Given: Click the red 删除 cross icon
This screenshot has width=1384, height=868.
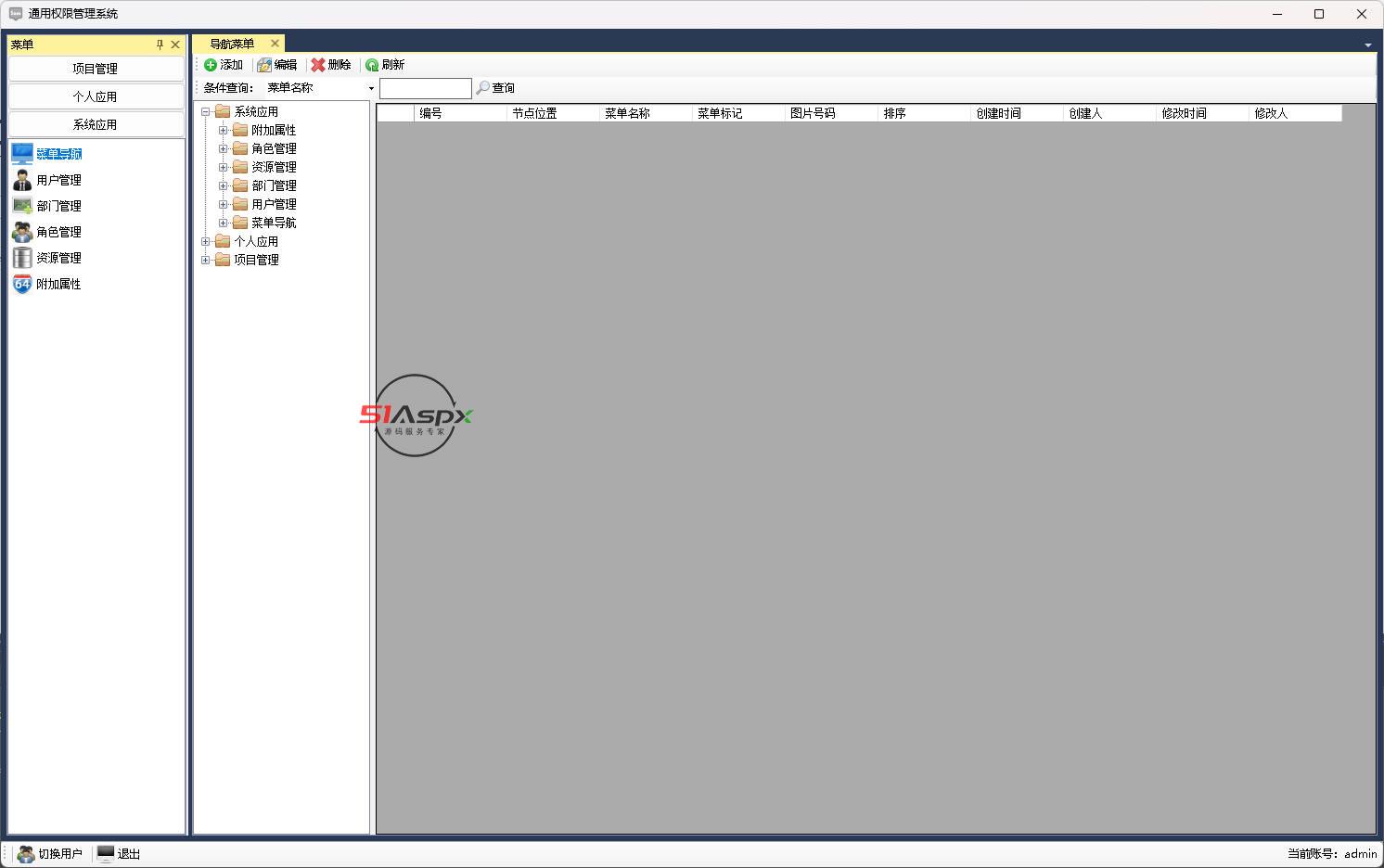Looking at the screenshot, I should click(318, 65).
